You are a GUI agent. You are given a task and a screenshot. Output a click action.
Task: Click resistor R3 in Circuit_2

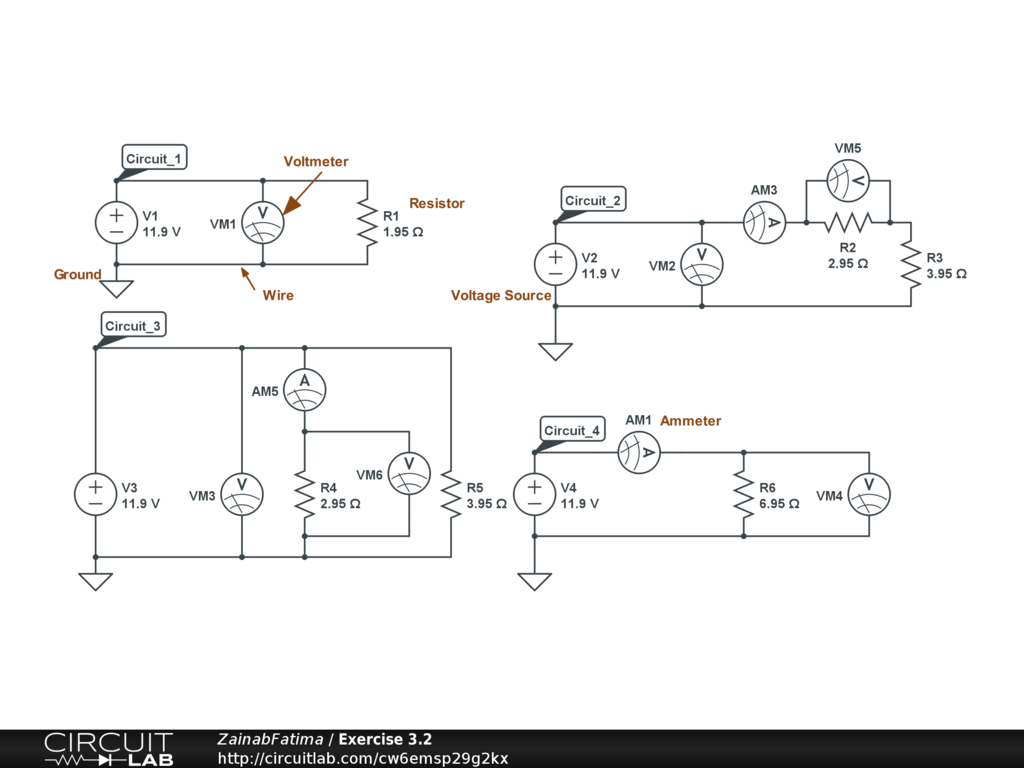click(x=910, y=264)
